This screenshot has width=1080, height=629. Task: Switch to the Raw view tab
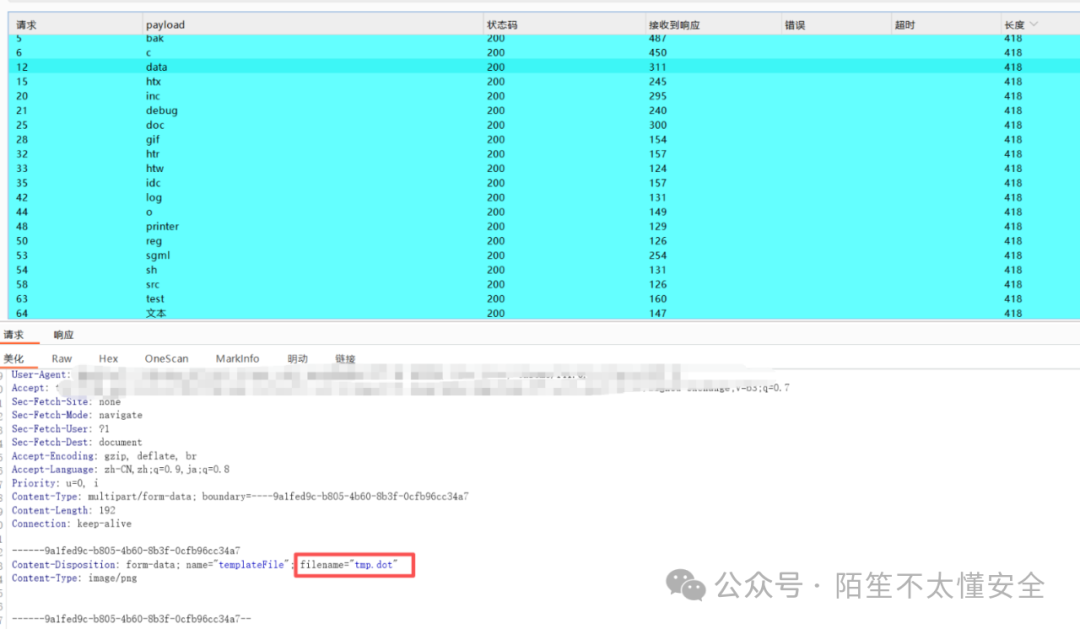pos(61,359)
